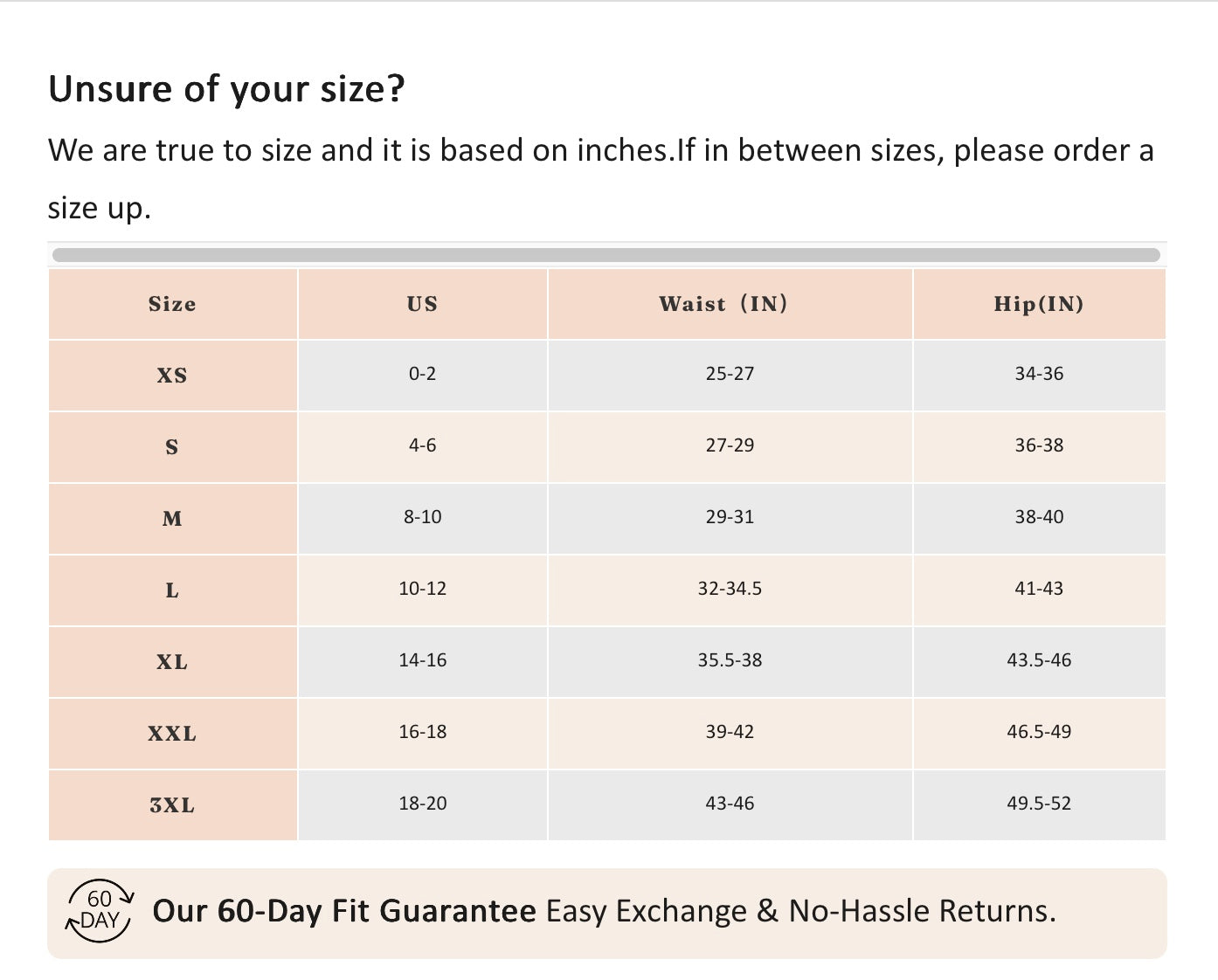1218x980 pixels.
Task: Click the 25-27 waist measurement cell
Action: 730,374
